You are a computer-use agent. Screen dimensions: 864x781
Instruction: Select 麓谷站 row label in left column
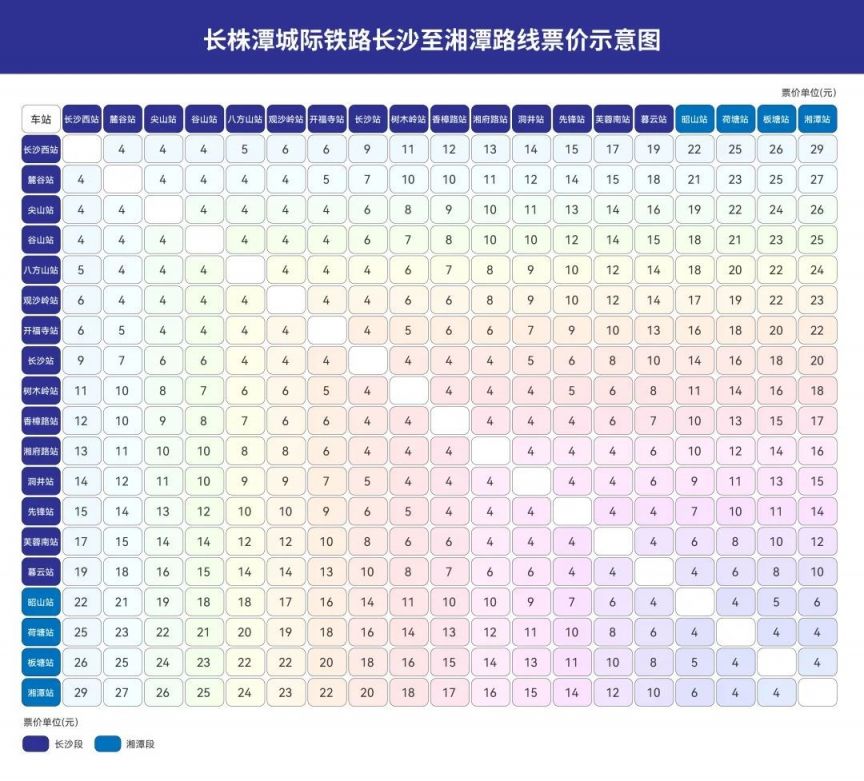coord(41,180)
